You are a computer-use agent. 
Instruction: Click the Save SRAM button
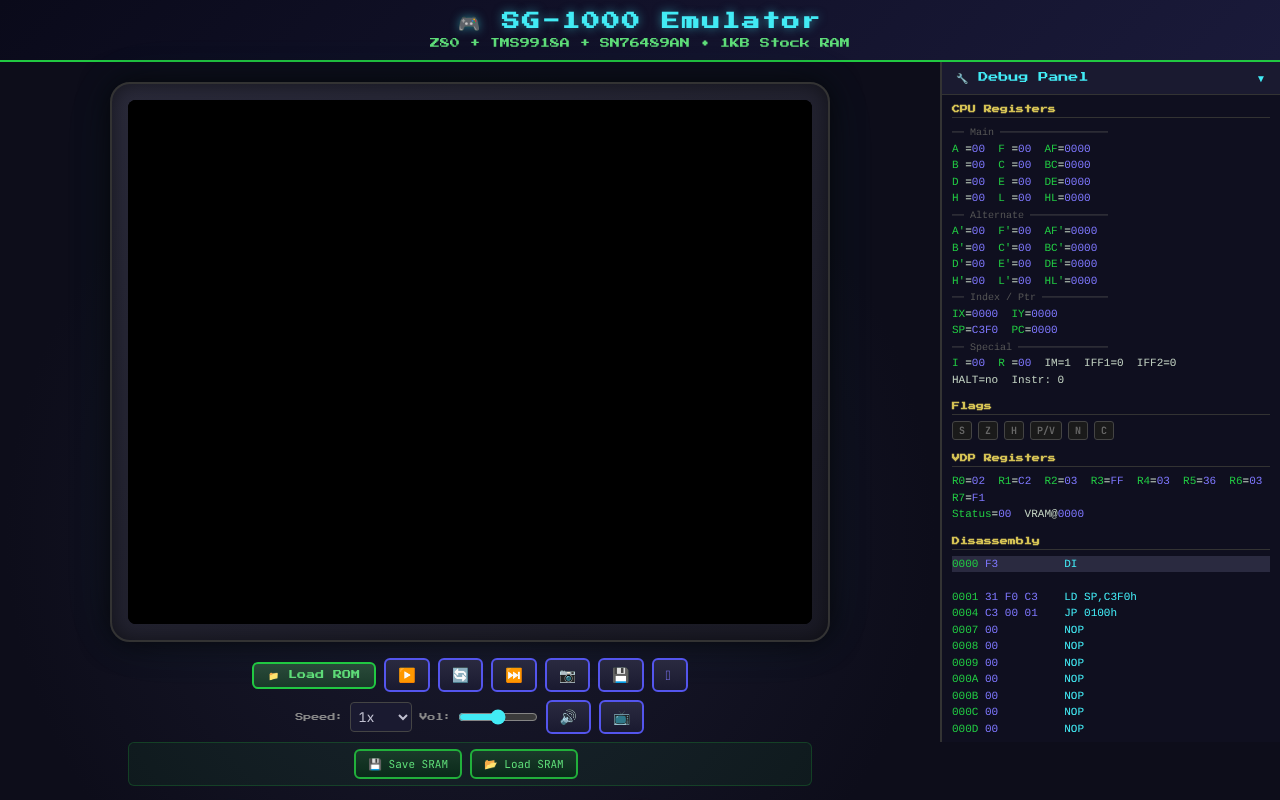point(408,764)
